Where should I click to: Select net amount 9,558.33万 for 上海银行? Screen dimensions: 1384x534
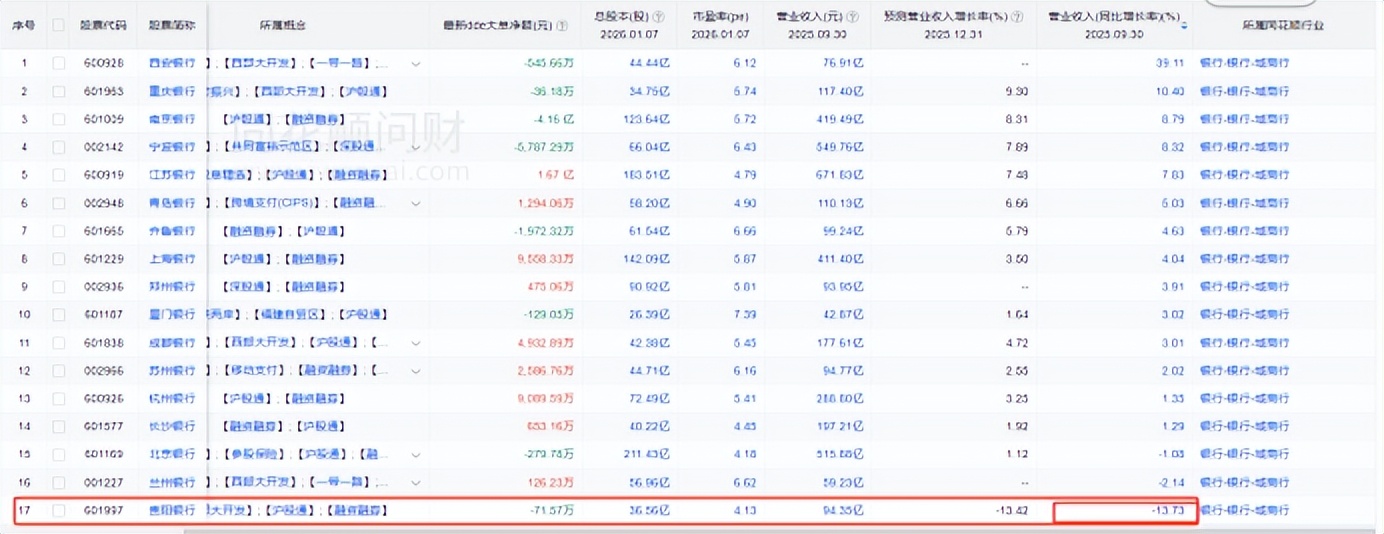point(545,259)
